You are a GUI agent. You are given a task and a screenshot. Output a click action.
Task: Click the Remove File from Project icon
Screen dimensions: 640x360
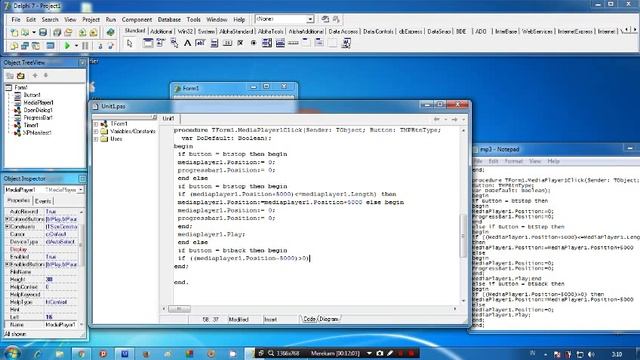[x=93, y=32]
